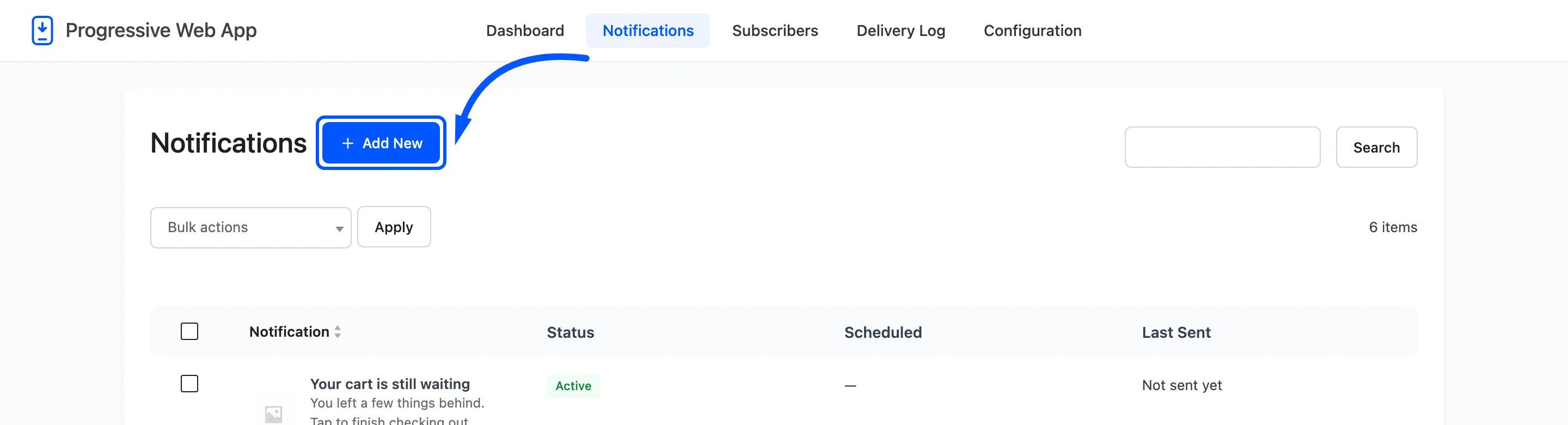Screen dimensions: 1568x425
Task: Click the Apply button
Action: (394, 227)
